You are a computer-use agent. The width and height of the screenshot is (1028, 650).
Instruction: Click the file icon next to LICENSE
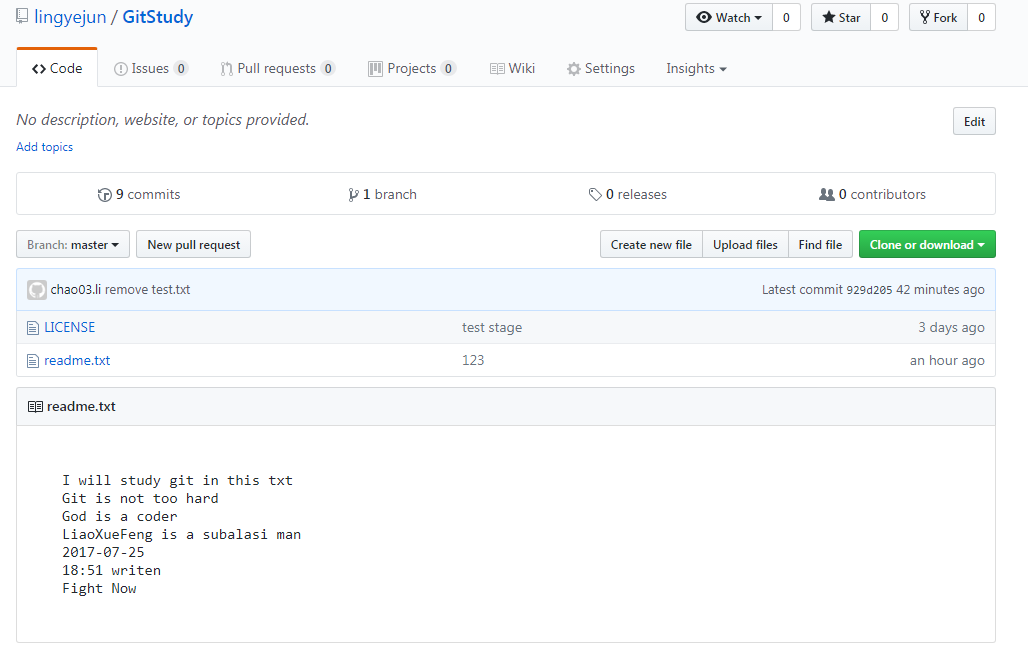click(33, 328)
